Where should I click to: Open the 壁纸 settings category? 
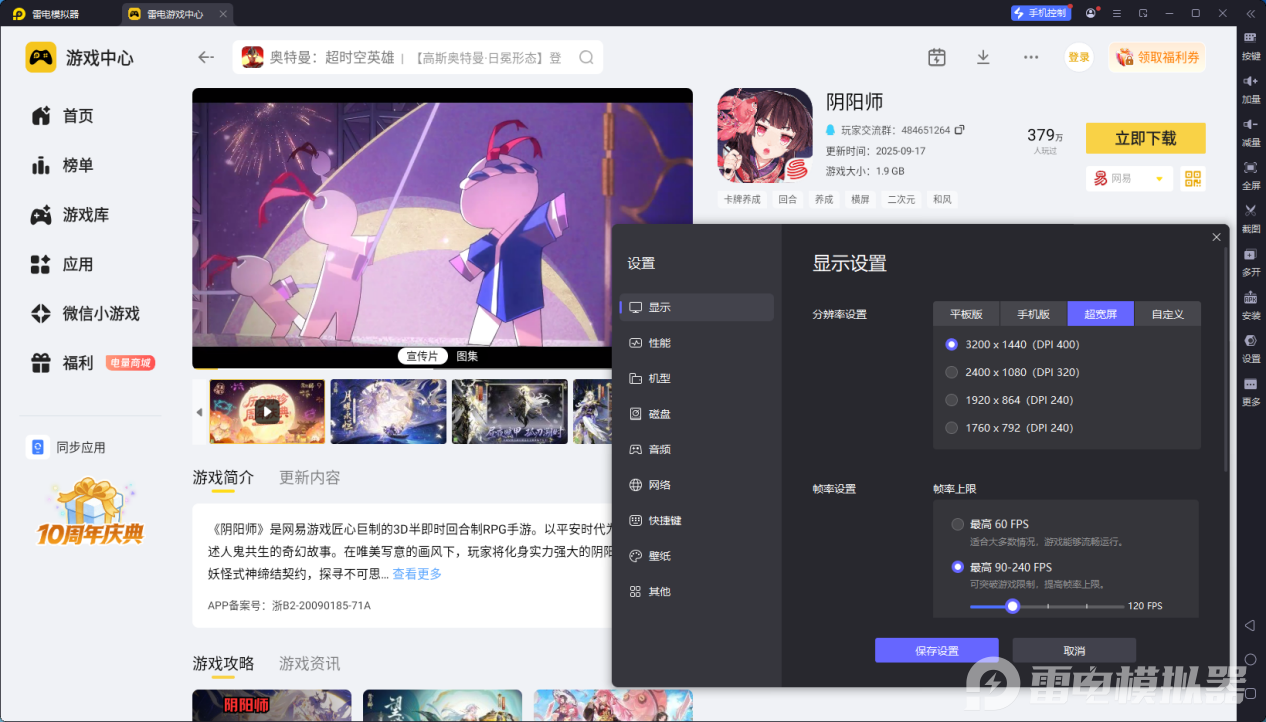(x=697, y=556)
